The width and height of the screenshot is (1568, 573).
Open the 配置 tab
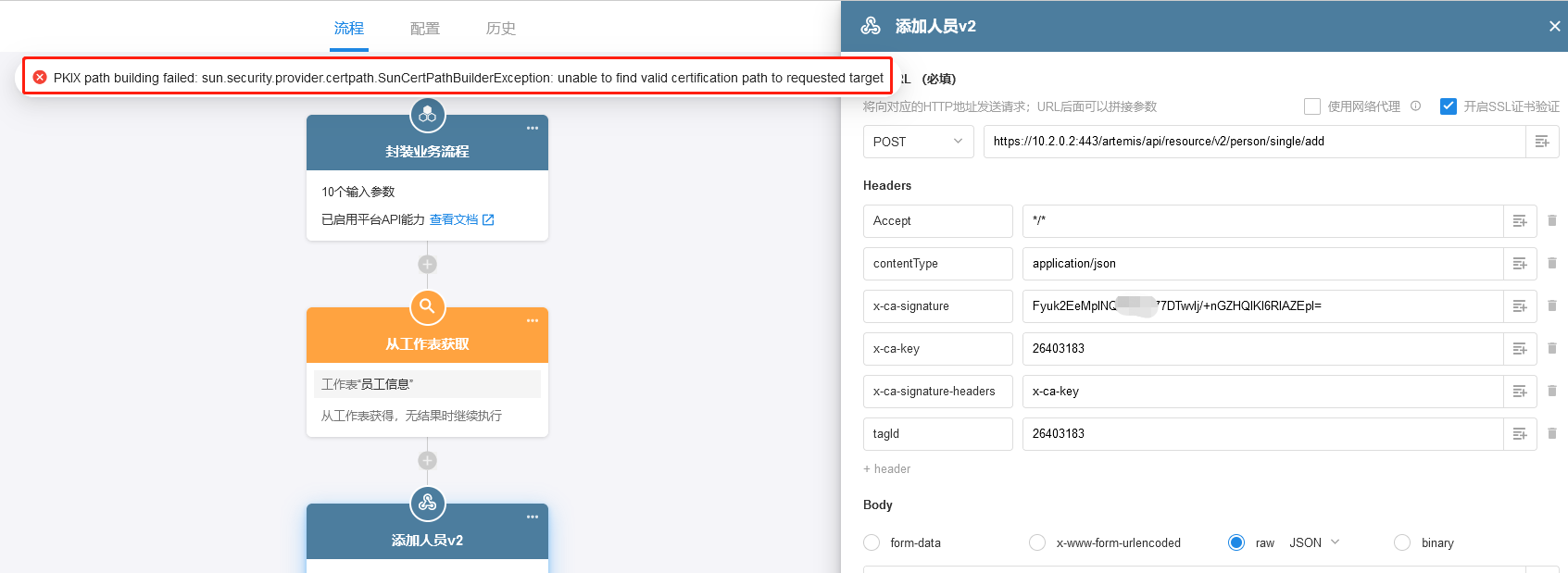425,29
